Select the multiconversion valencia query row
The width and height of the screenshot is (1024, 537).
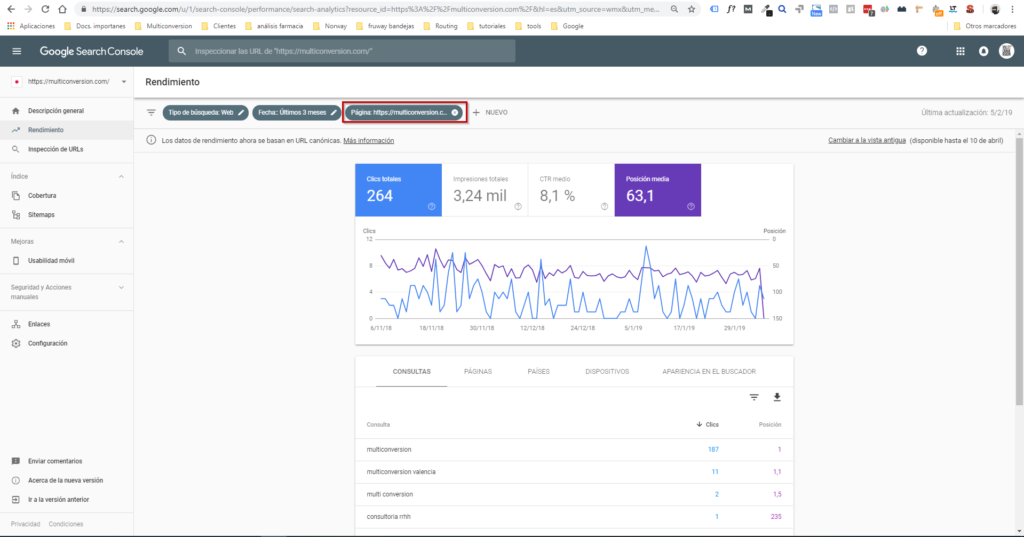click(574, 472)
